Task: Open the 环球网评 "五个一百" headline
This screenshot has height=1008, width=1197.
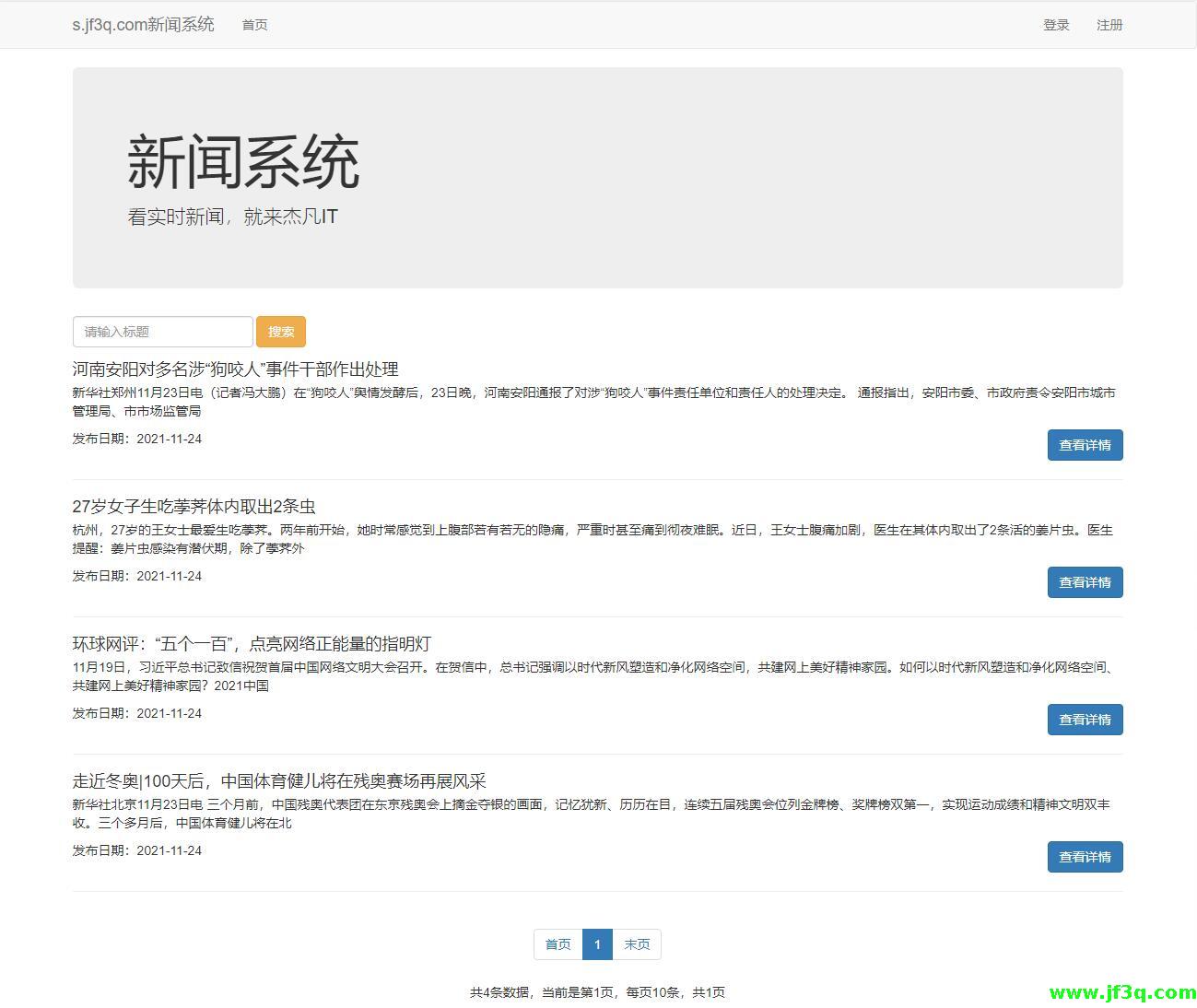Action: 252,644
